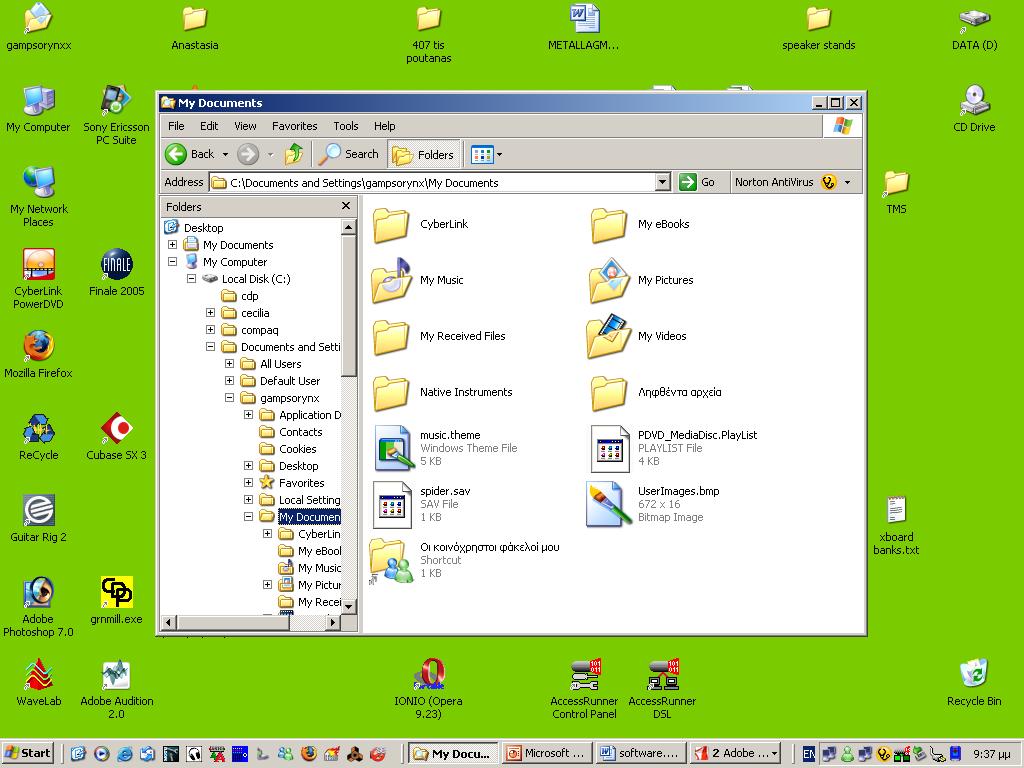Expand the address bar dropdown list
Viewport: 1024px width, 768px height.
663,182
